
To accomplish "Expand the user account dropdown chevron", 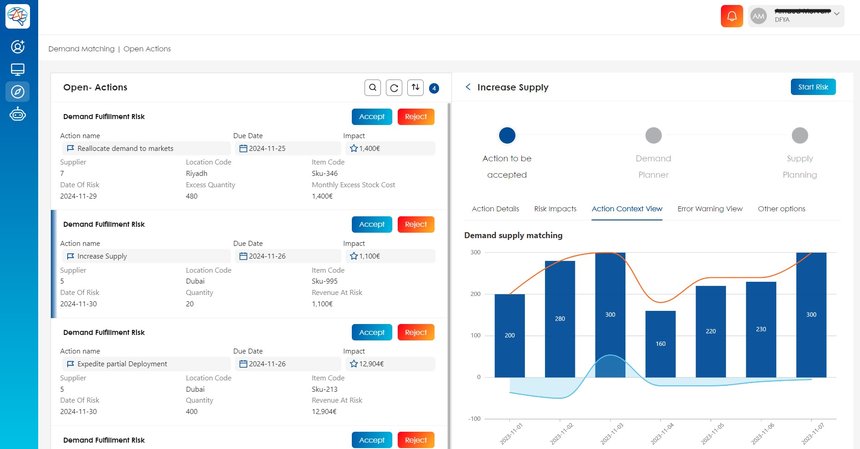I will pos(836,14).
